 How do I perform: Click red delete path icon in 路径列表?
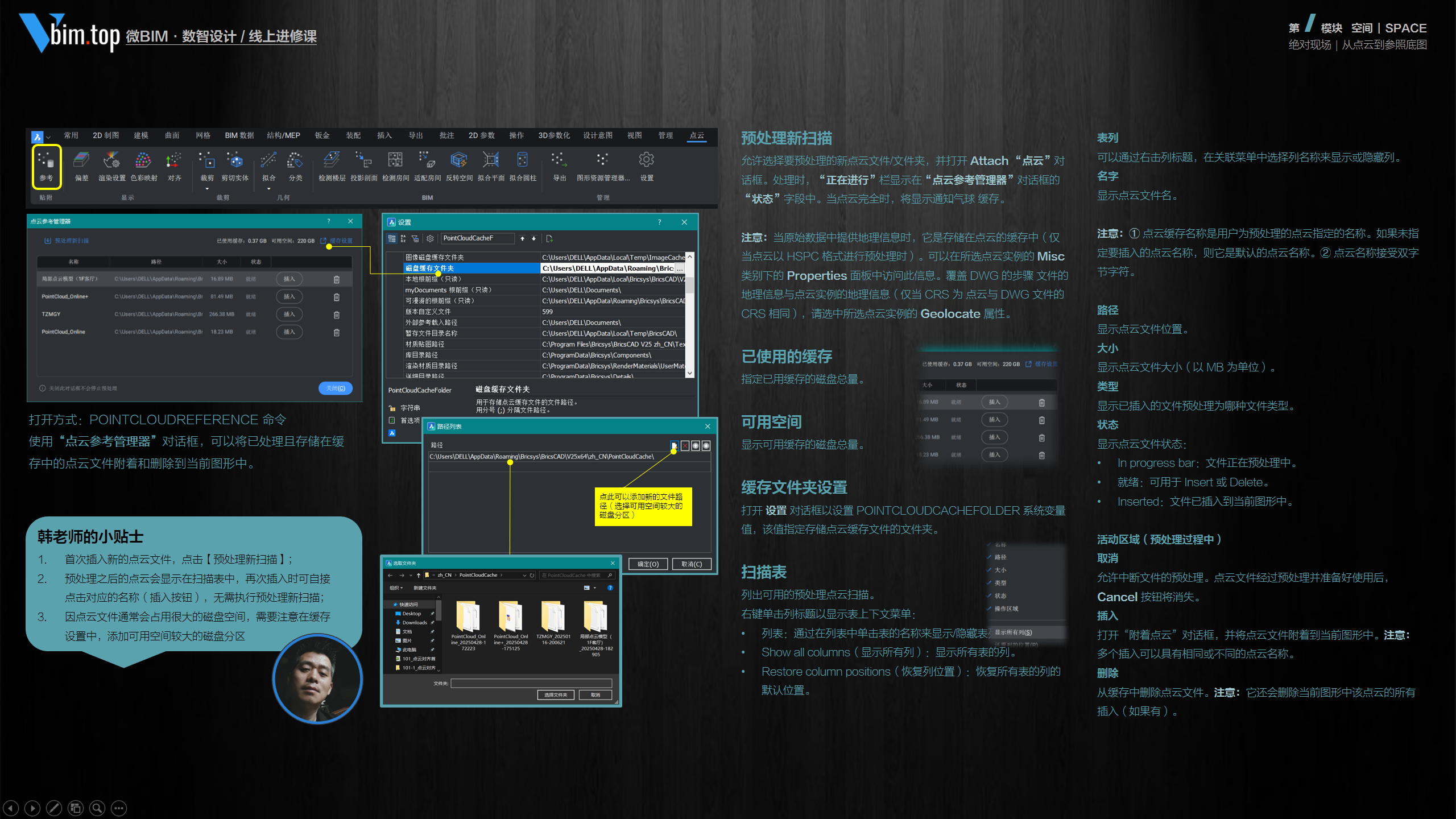[x=685, y=445]
